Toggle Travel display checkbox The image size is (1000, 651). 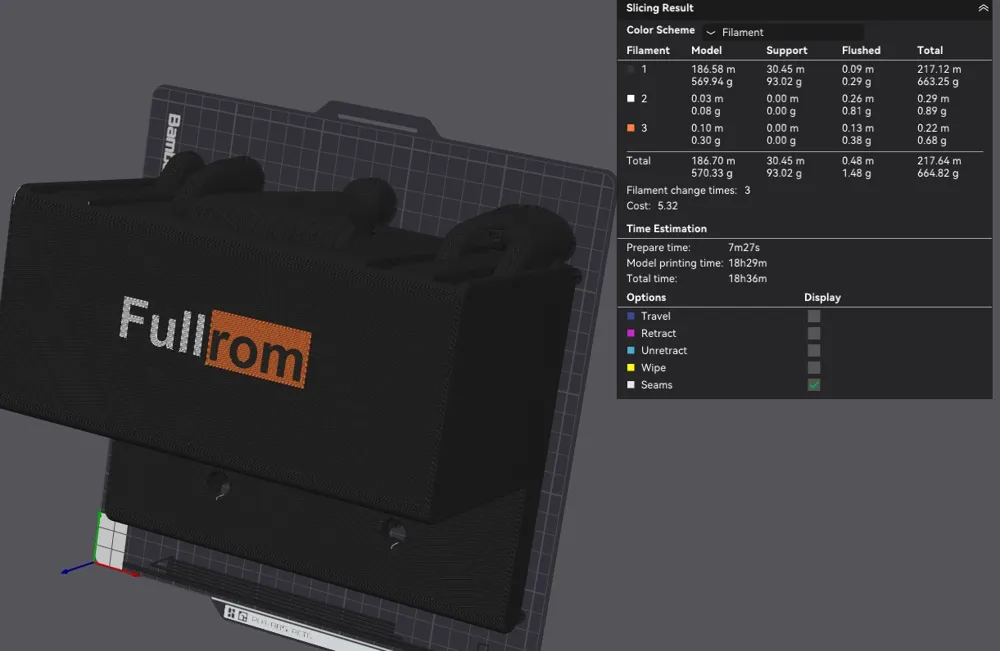814,316
